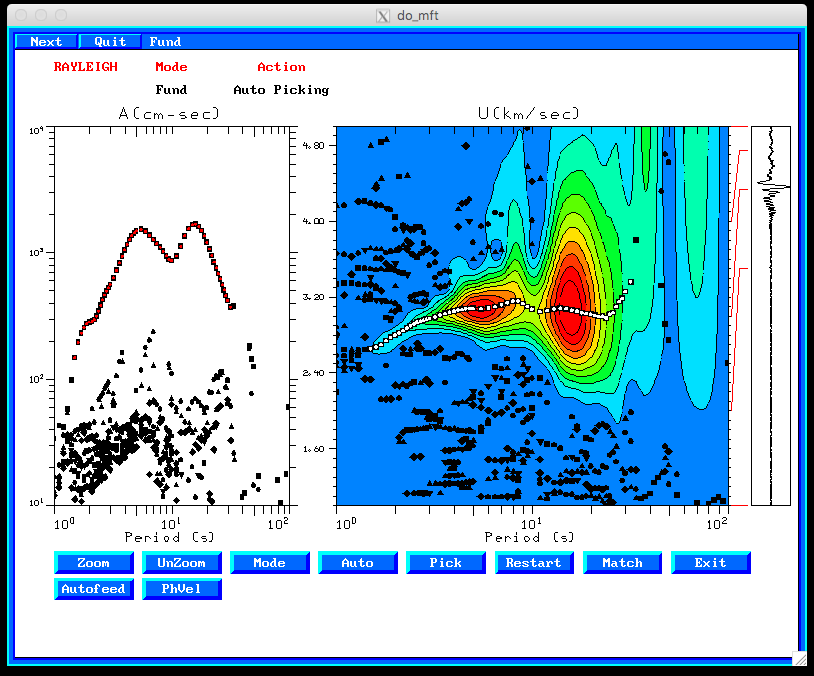The width and height of the screenshot is (814, 676).
Task: Click the Period (s) label under contour plot
Action: (x=530, y=537)
